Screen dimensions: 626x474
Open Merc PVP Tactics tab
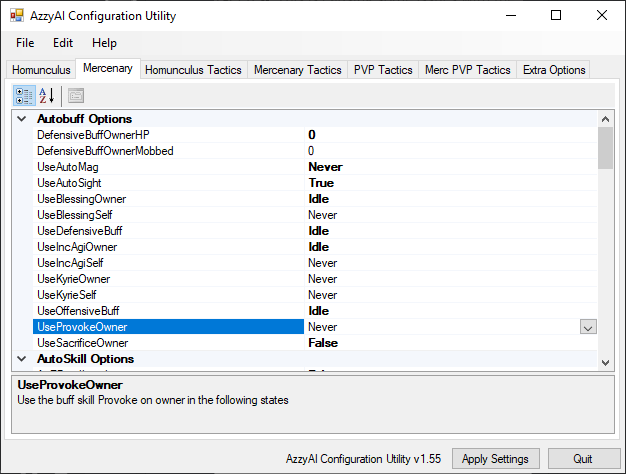pyautogui.click(x=468, y=70)
